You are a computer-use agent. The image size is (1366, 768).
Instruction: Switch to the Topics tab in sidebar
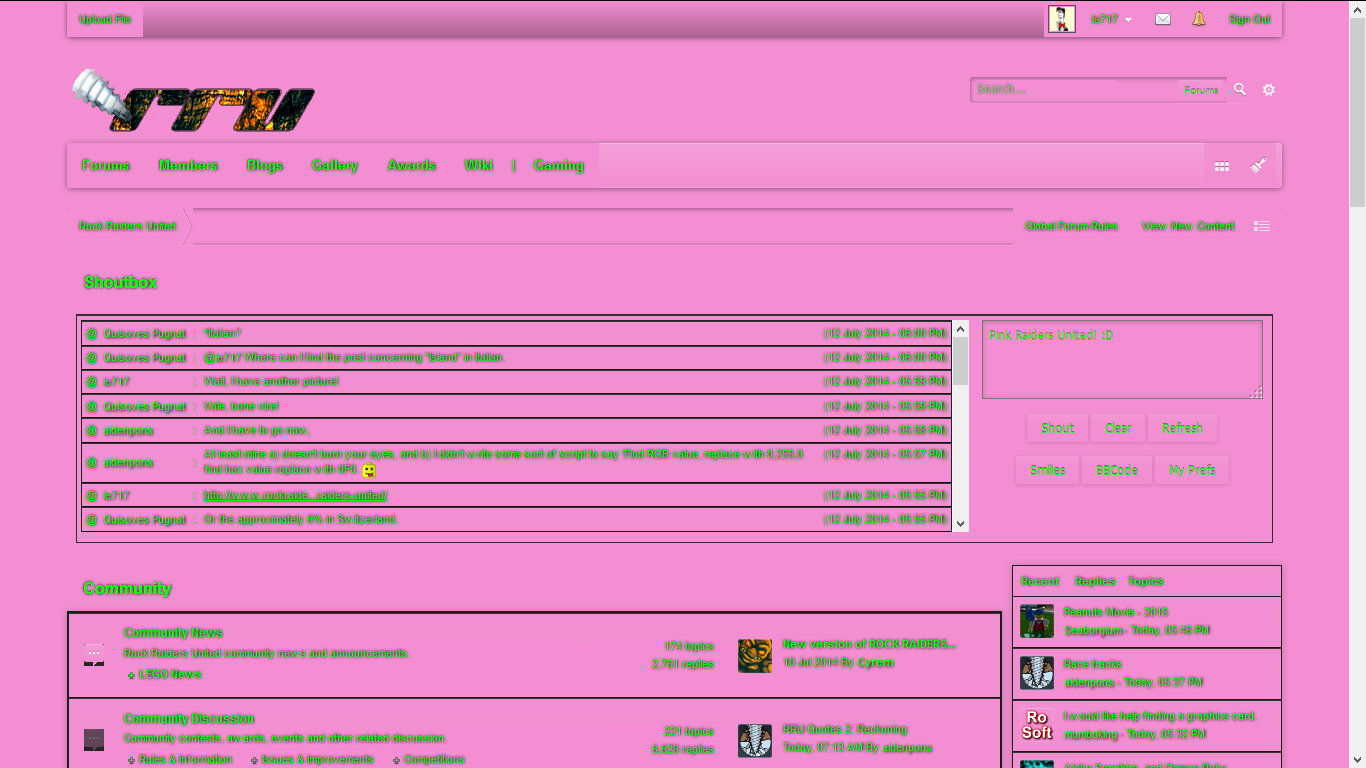pos(1146,581)
